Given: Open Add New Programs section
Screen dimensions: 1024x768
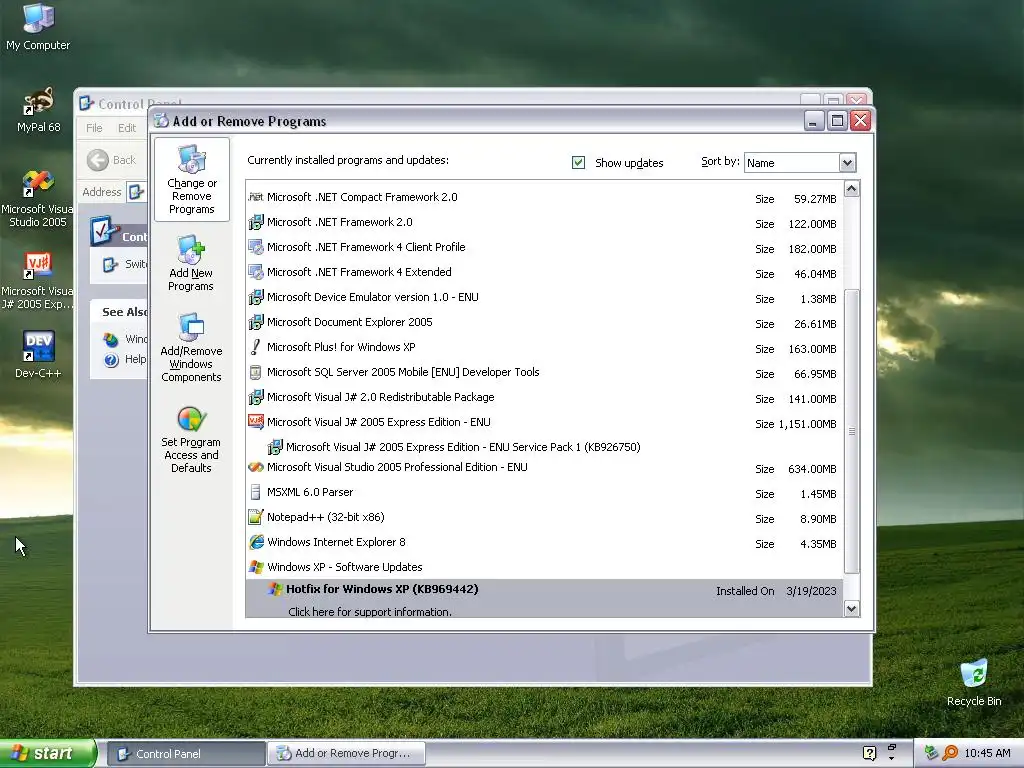Looking at the screenshot, I should click(x=191, y=263).
